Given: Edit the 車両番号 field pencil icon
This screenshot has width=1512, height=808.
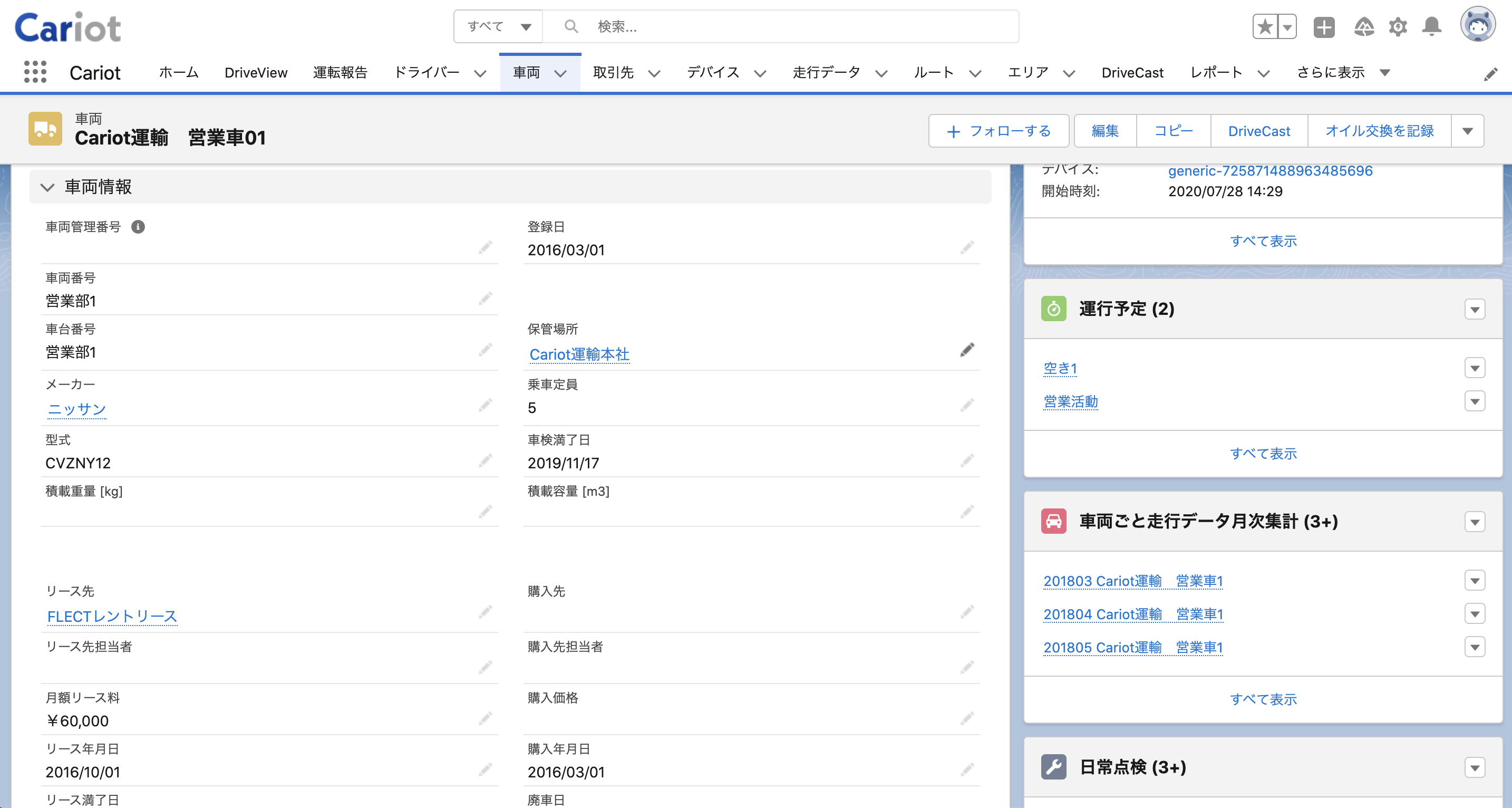Looking at the screenshot, I should (x=485, y=299).
